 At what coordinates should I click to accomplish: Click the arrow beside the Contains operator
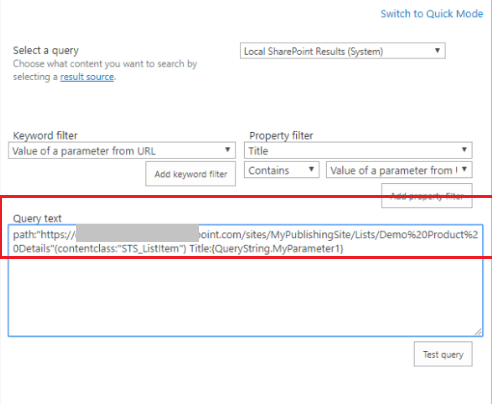[311, 169]
